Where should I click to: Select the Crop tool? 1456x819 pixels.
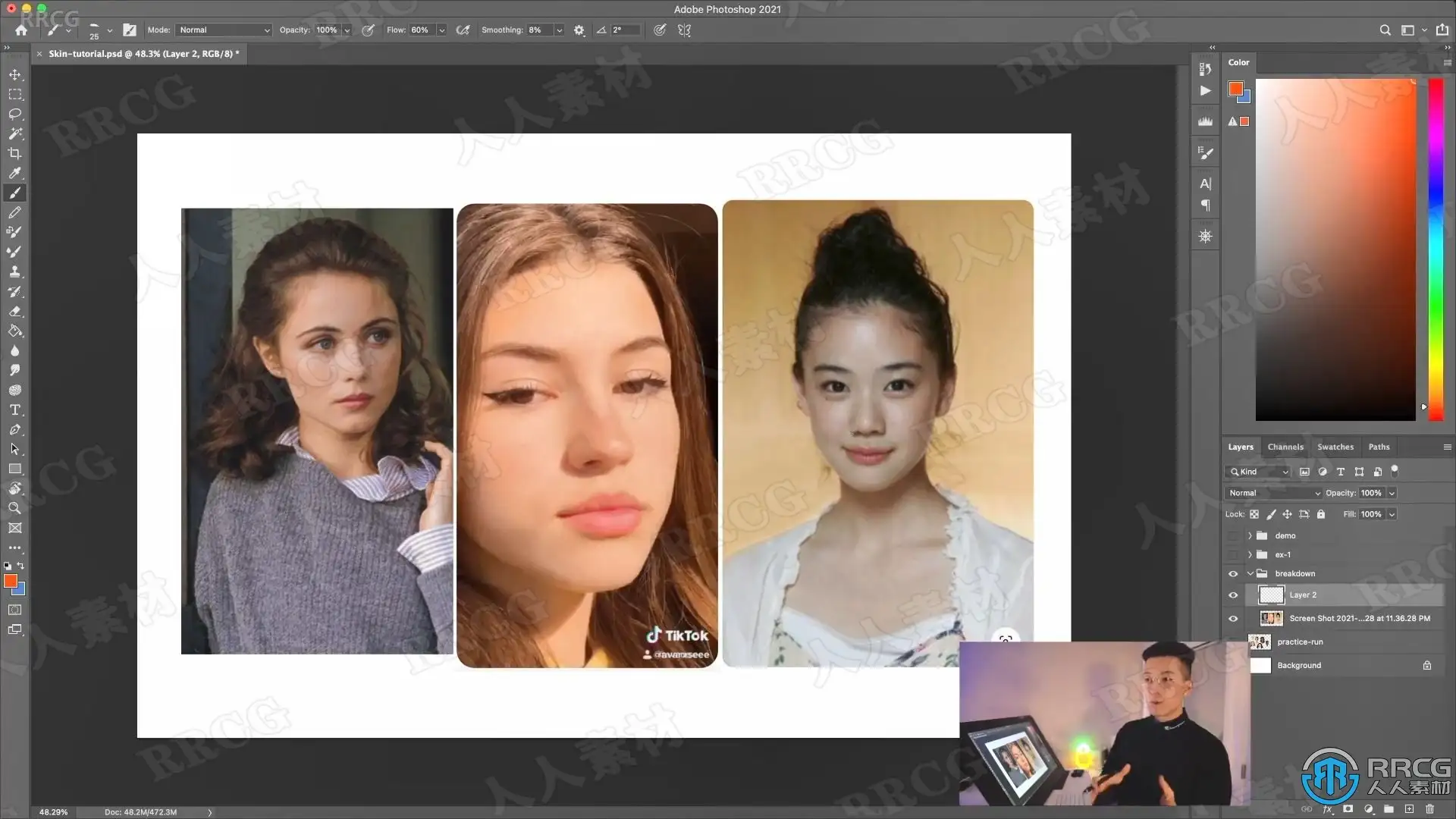(15, 153)
